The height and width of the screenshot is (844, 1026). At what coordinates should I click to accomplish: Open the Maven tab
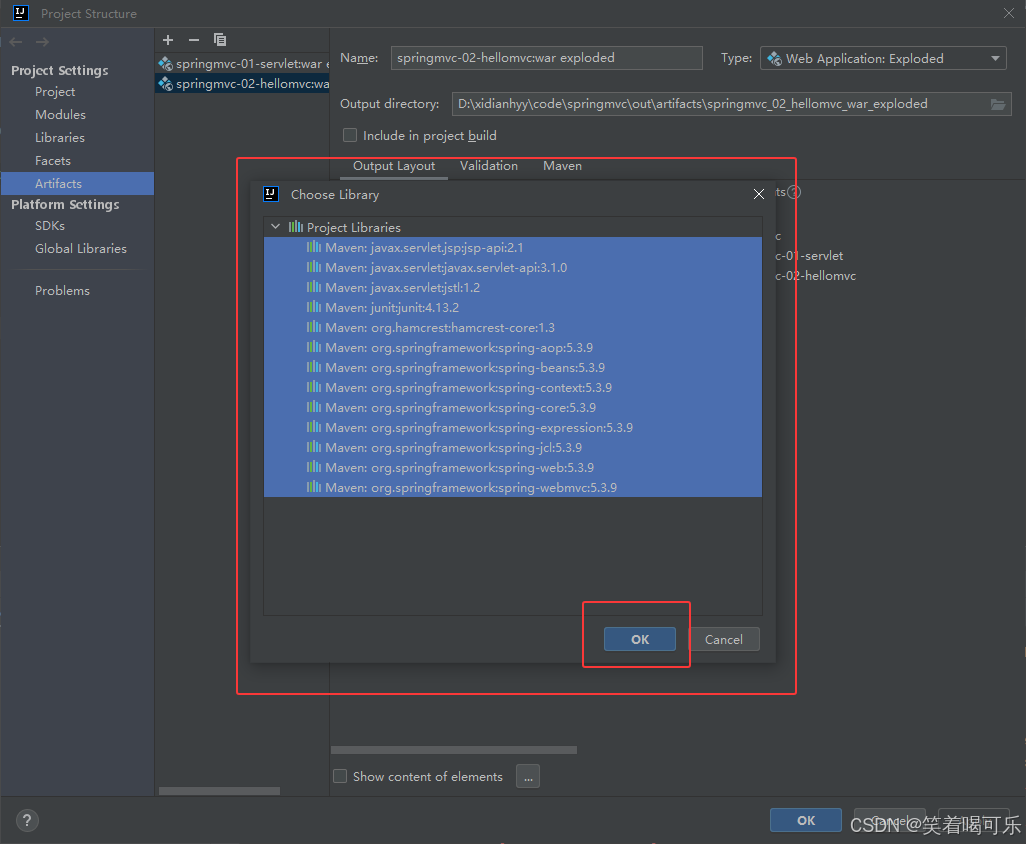pyautogui.click(x=562, y=166)
